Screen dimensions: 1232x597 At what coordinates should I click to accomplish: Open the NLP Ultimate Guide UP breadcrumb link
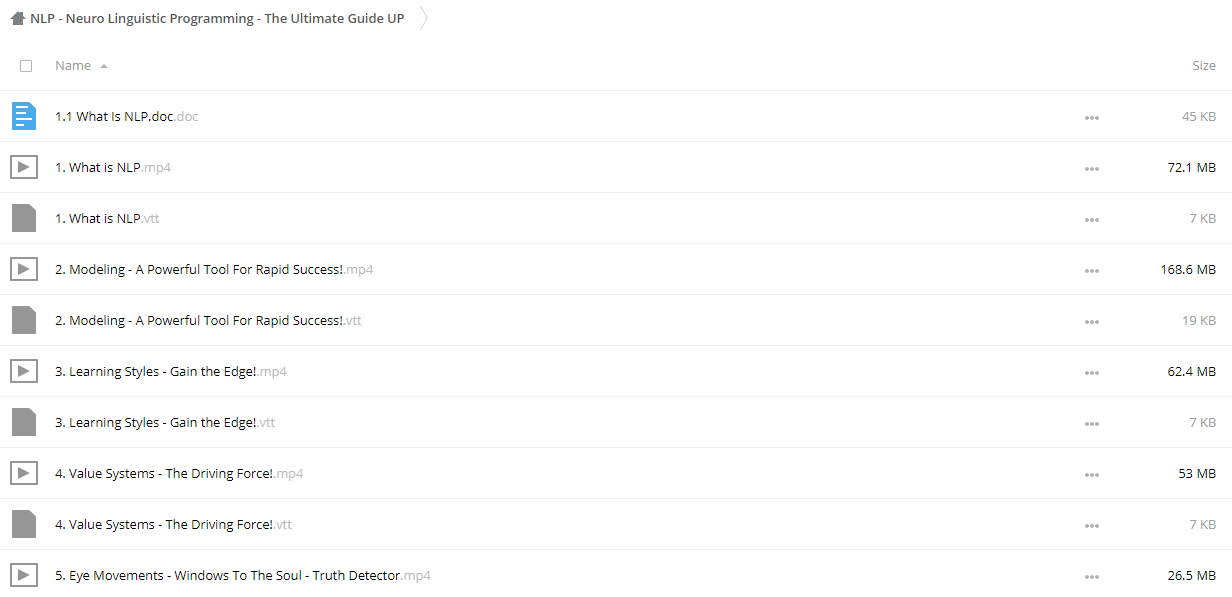coord(217,18)
